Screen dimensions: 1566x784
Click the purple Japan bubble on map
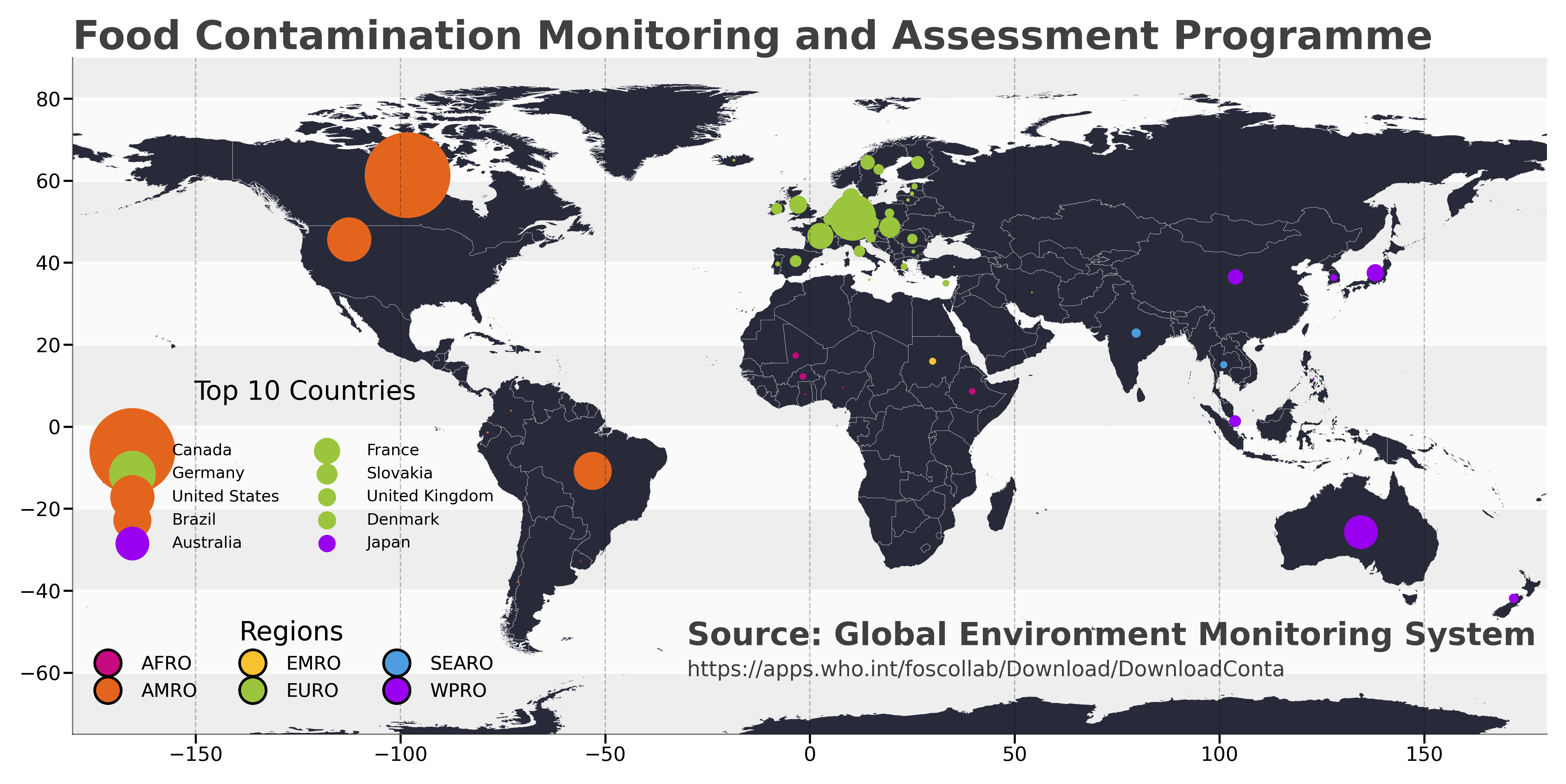1375,273
